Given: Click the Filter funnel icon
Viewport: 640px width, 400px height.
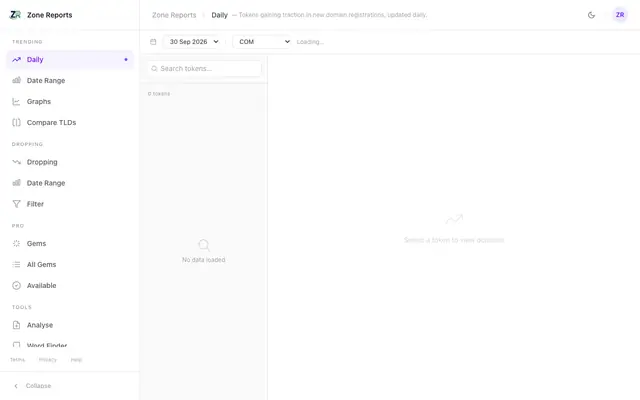Looking at the screenshot, I should [x=16, y=204].
